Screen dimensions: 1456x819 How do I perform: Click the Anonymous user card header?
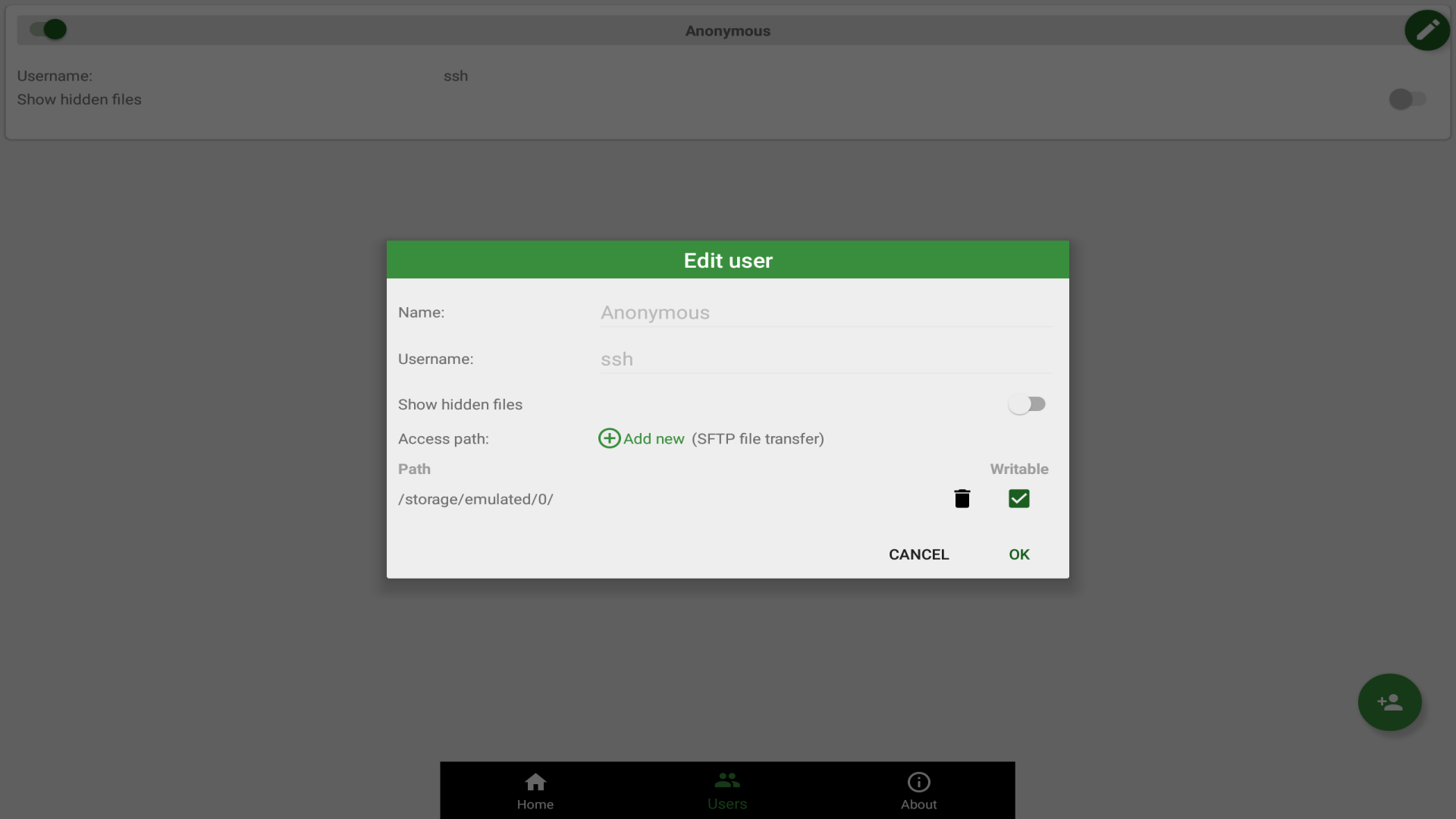pos(727,30)
